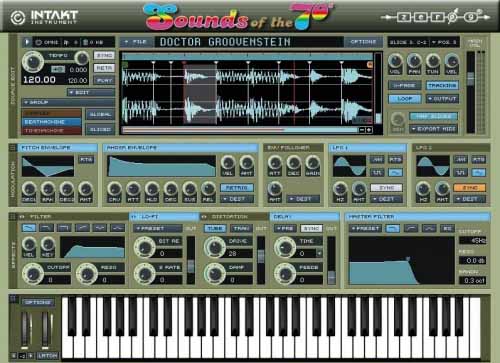The width and height of the screenshot is (500, 363).
Task: Open the OUTPUT dropdown
Action: point(442,99)
